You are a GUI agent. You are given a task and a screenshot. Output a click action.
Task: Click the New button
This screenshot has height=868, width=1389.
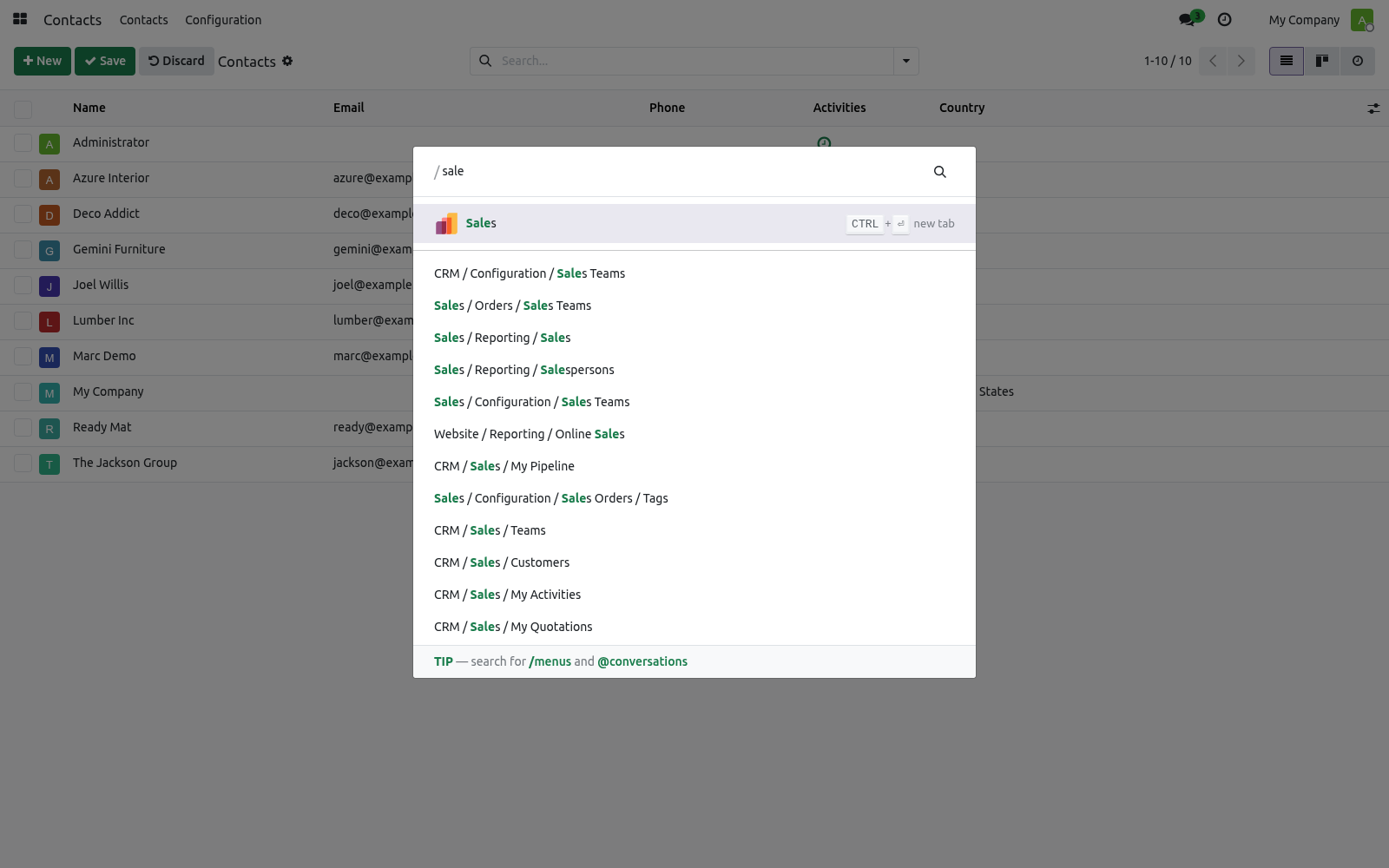(43, 61)
